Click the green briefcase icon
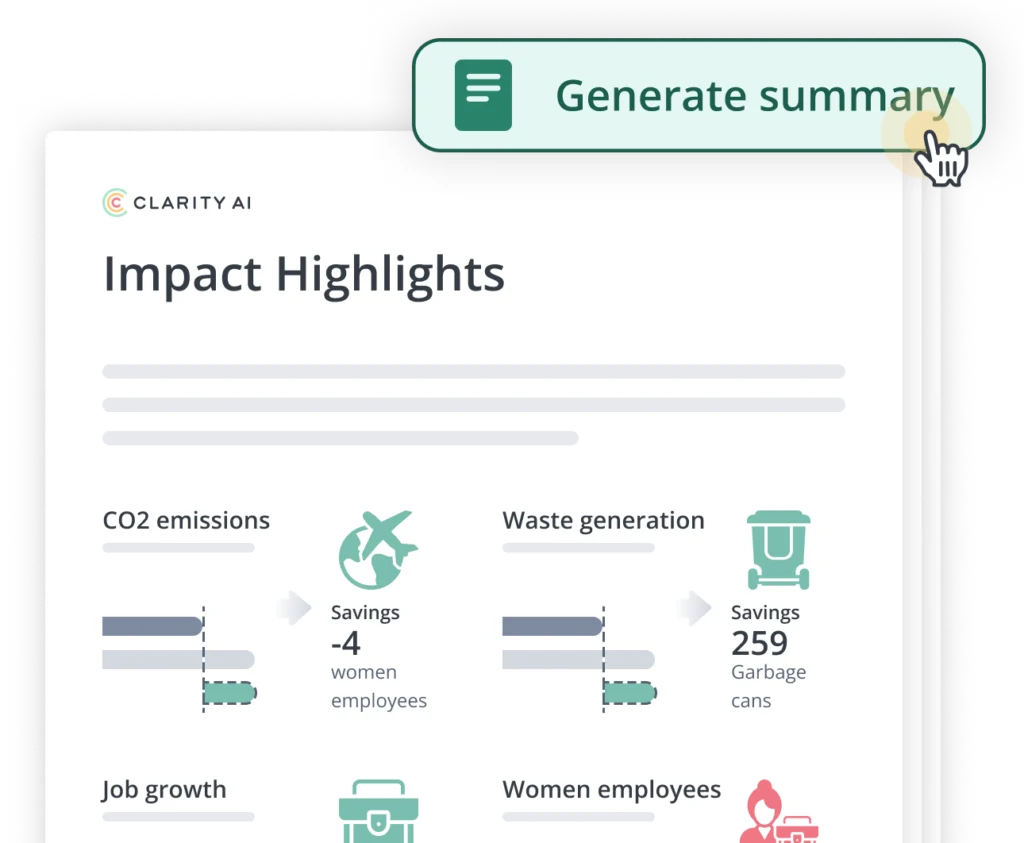 coord(378,811)
